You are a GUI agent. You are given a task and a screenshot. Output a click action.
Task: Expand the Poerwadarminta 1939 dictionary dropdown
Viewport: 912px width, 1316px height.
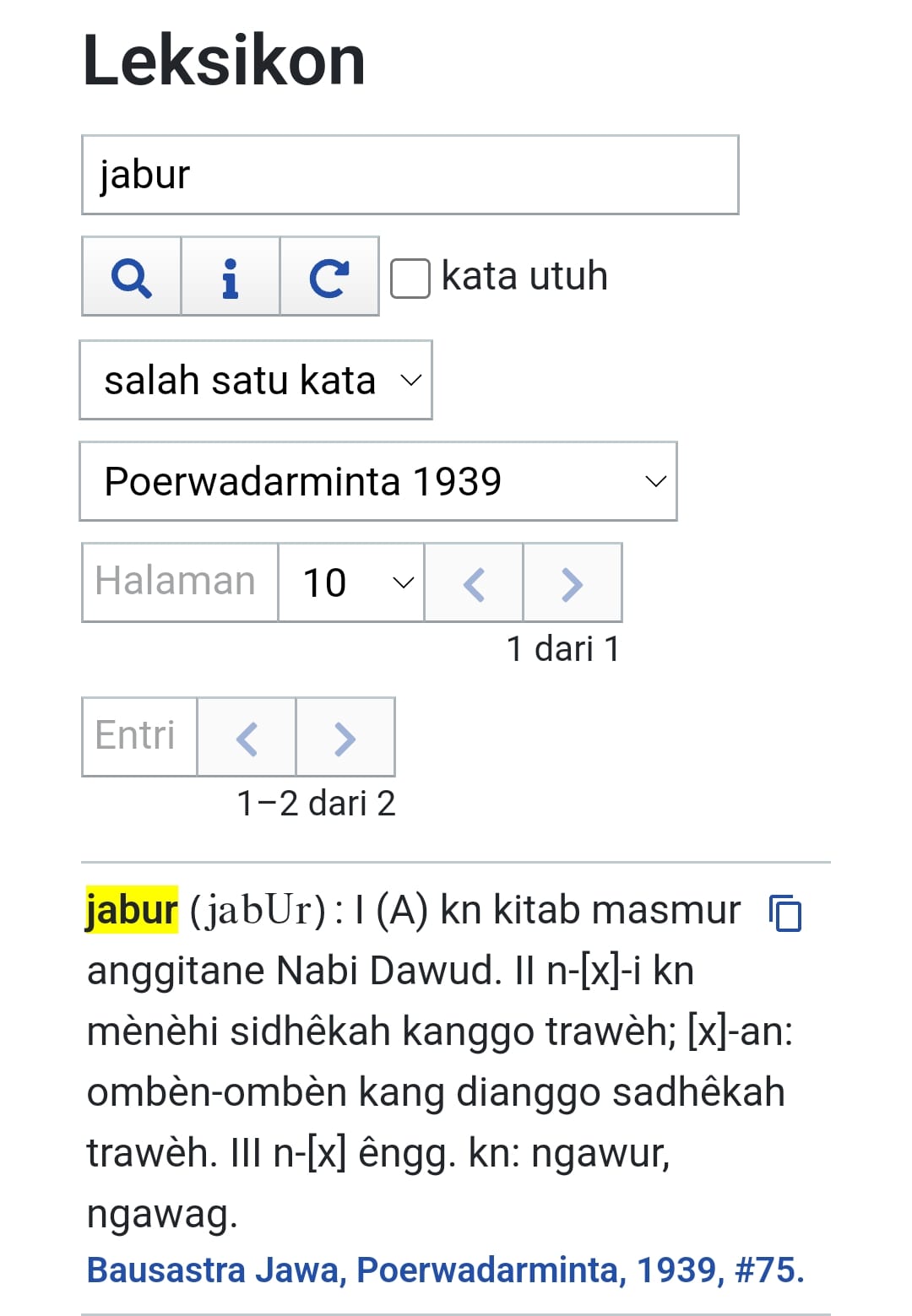click(378, 481)
